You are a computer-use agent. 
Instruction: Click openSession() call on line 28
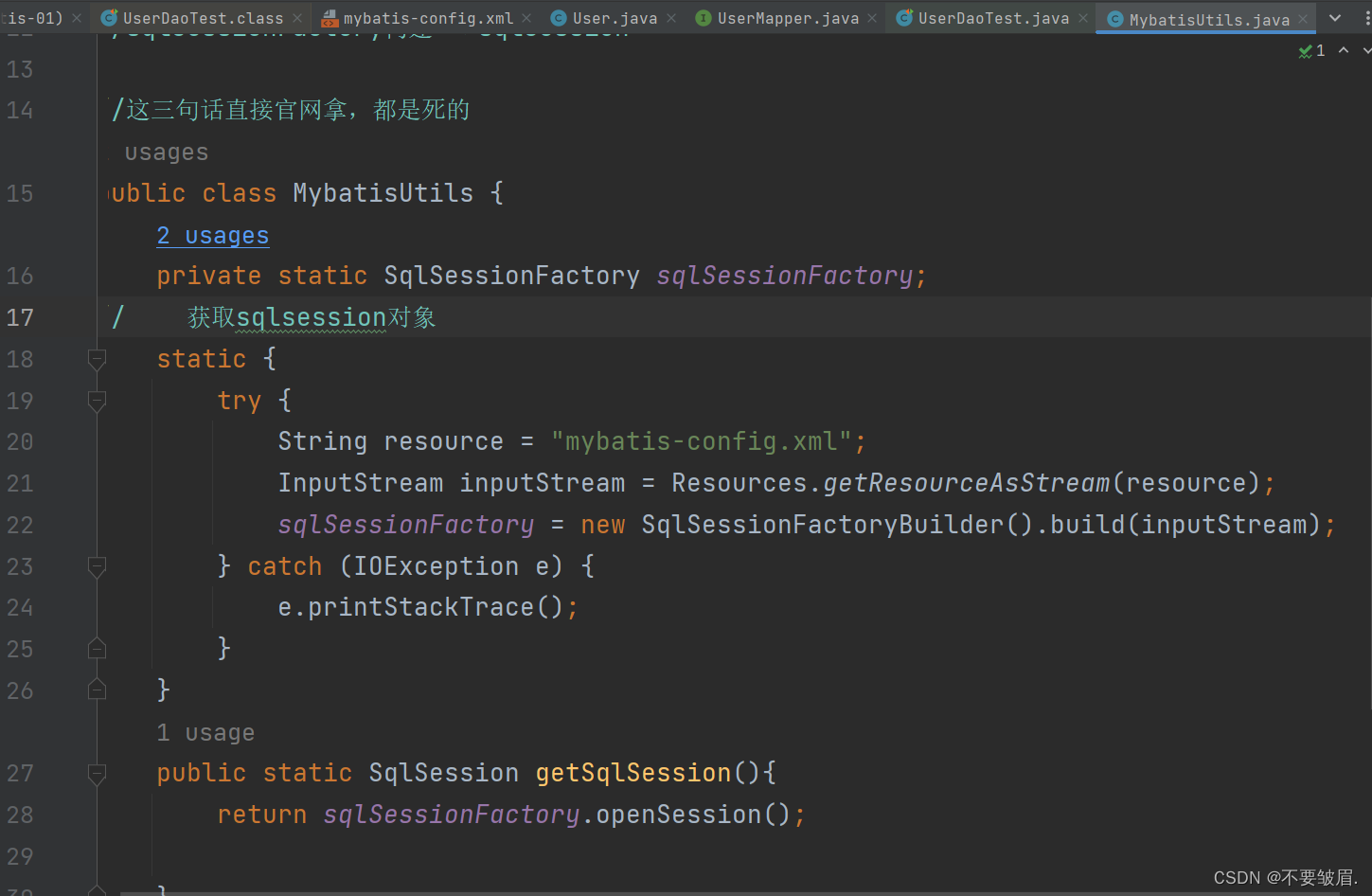coord(693,815)
